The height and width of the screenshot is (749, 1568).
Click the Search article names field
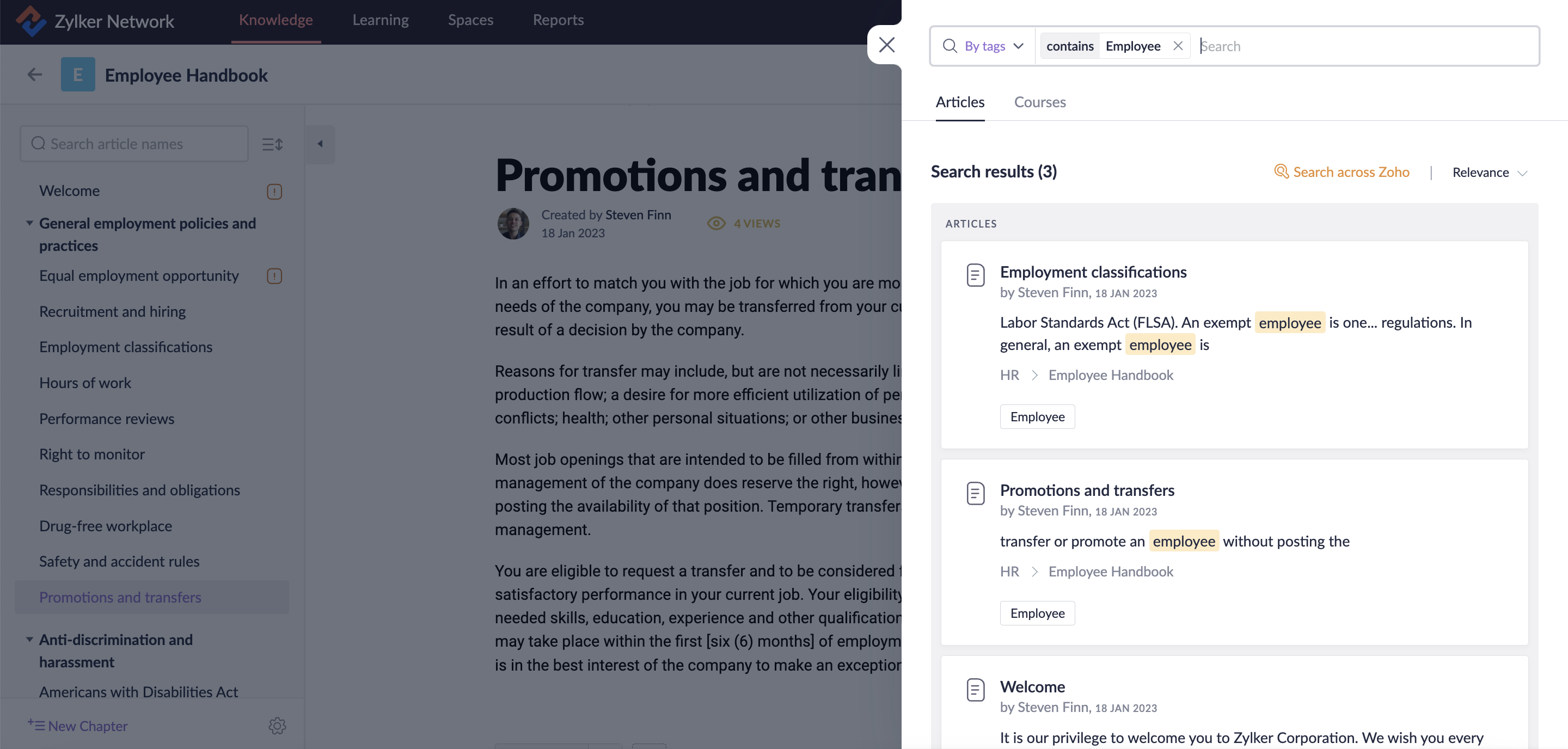pyautogui.click(x=134, y=144)
